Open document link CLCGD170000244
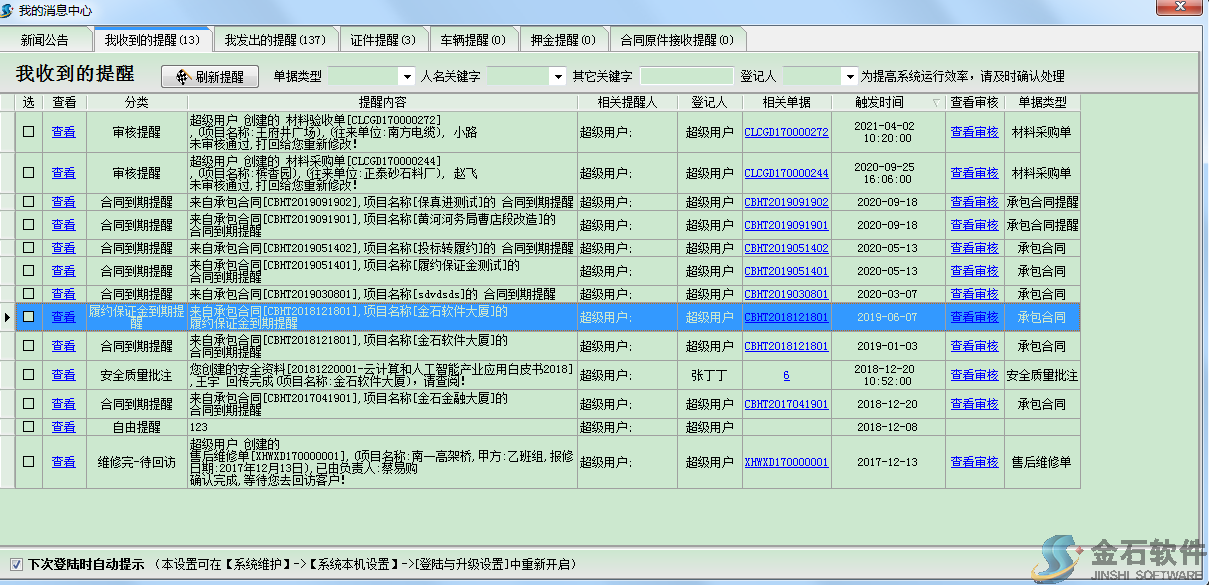 click(786, 173)
